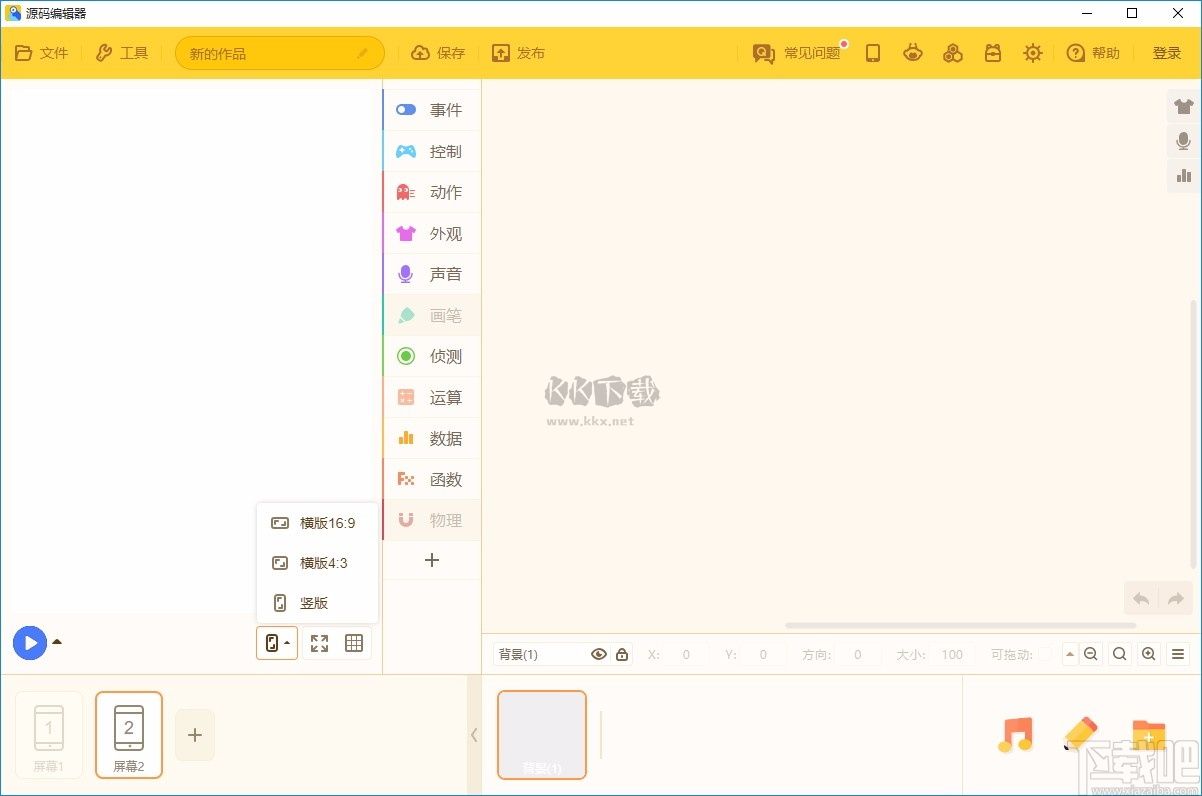
Task: Click the fullscreen stage icon
Action: click(319, 643)
